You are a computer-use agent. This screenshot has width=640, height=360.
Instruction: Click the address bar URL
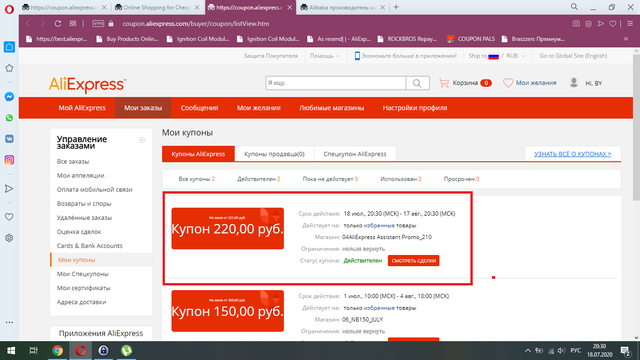pyautogui.click(x=196, y=24)
